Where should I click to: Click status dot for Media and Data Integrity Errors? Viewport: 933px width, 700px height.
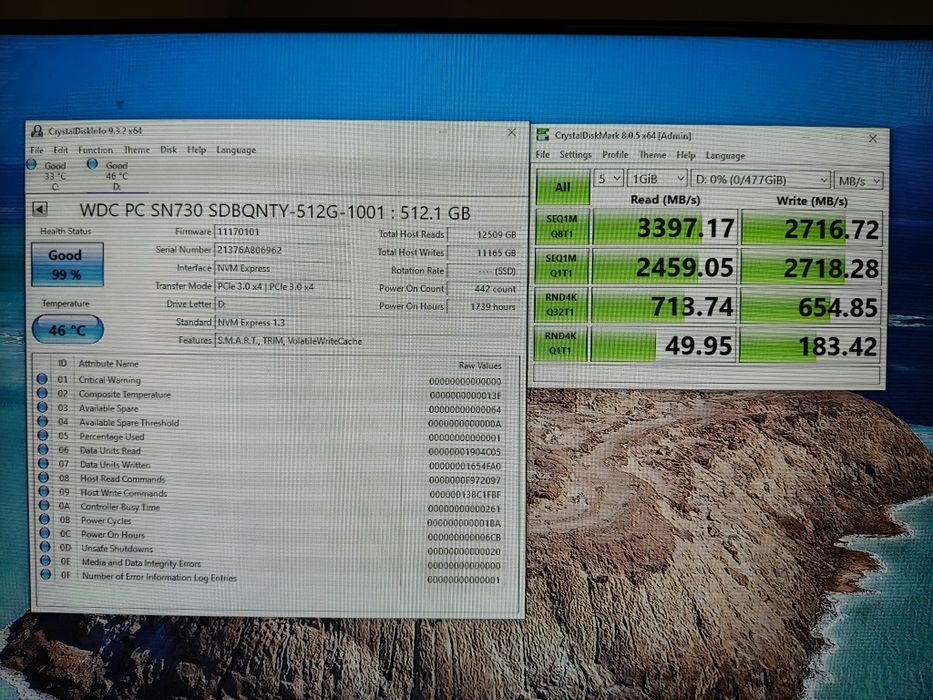click(45, 561)
